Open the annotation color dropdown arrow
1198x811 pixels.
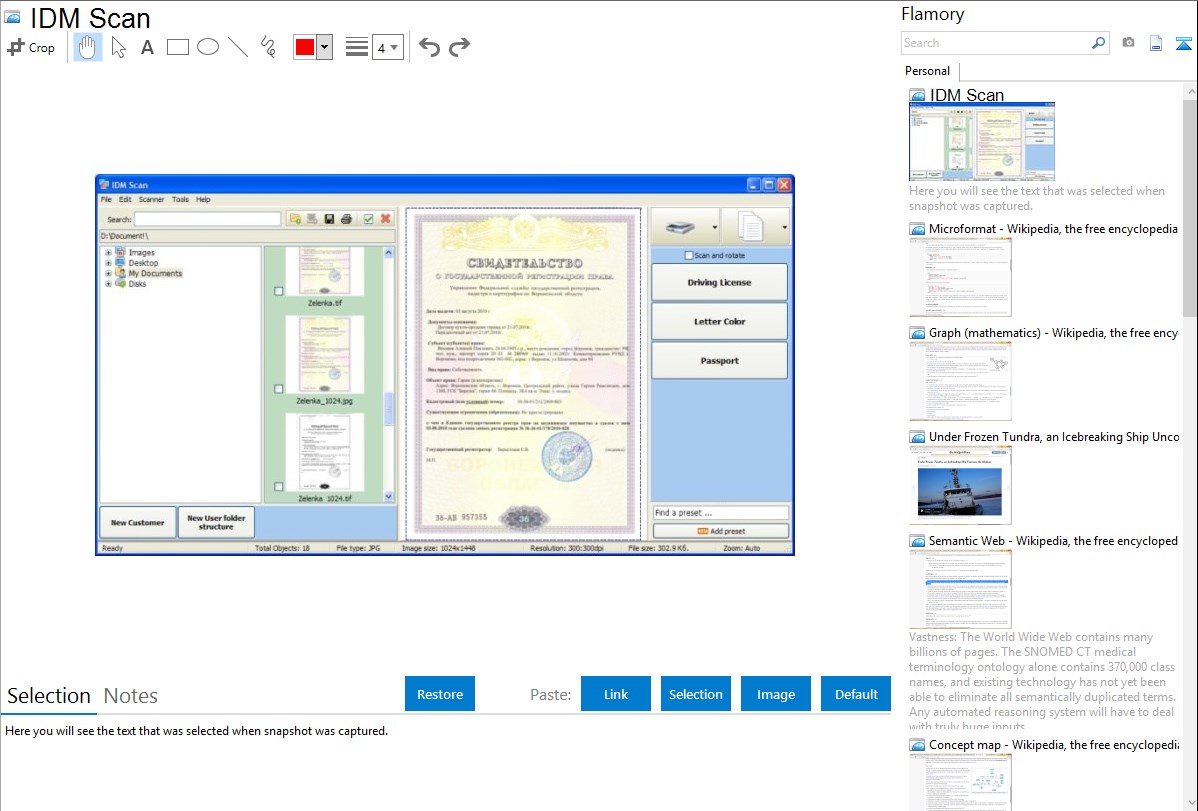tap(325, 47)
